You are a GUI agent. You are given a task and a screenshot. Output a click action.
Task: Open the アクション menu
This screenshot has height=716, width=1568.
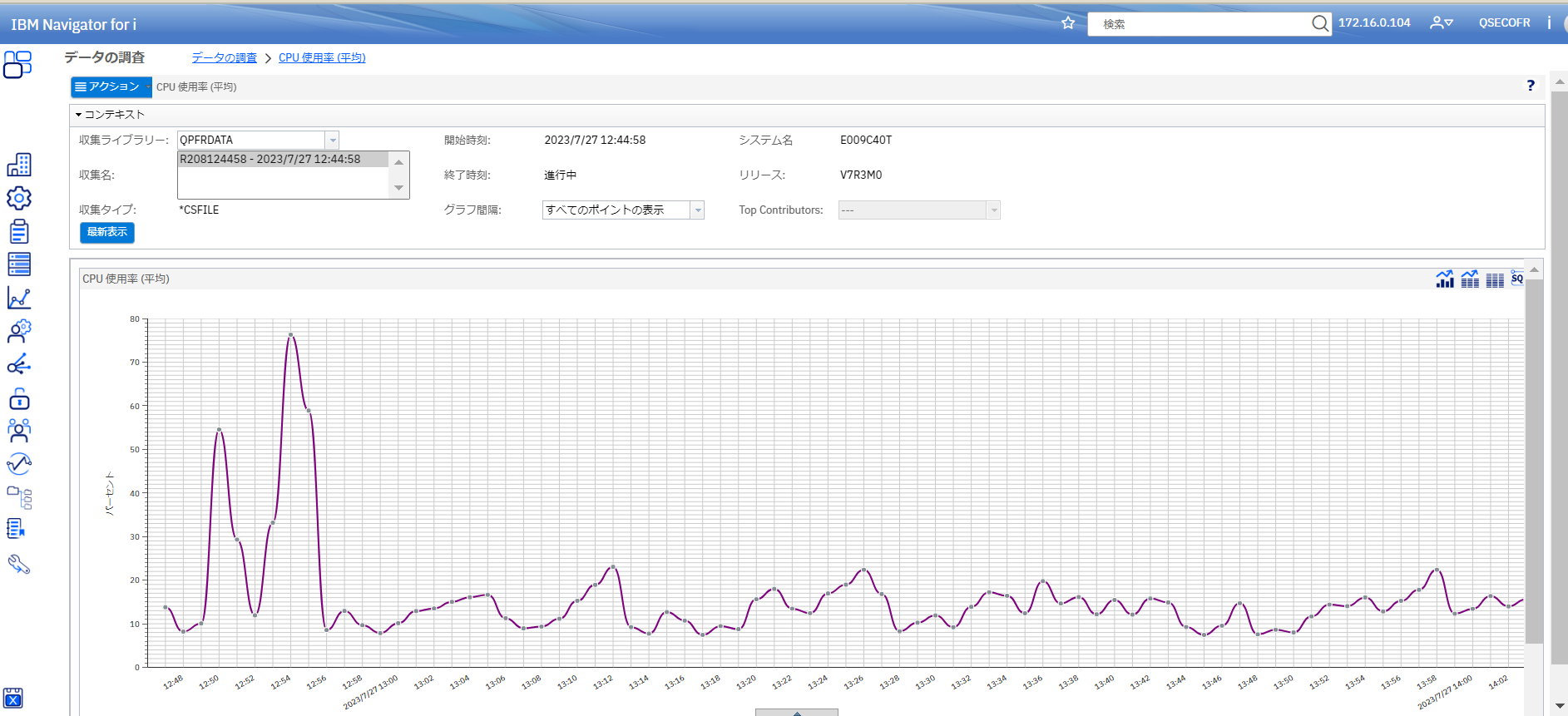[111, 86]
